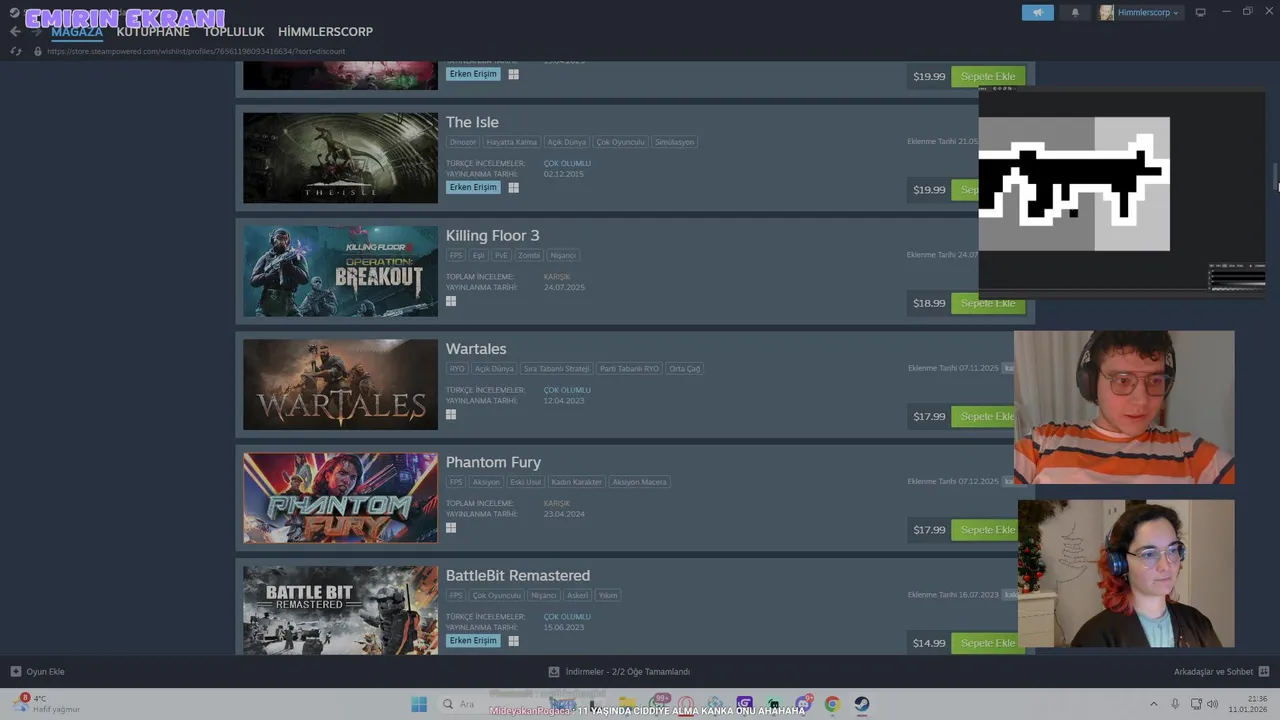The width and height of the screenshot is (1280, 720).
Task: Open the TOPLULUK tab
Action: click(x=234, y=32)
